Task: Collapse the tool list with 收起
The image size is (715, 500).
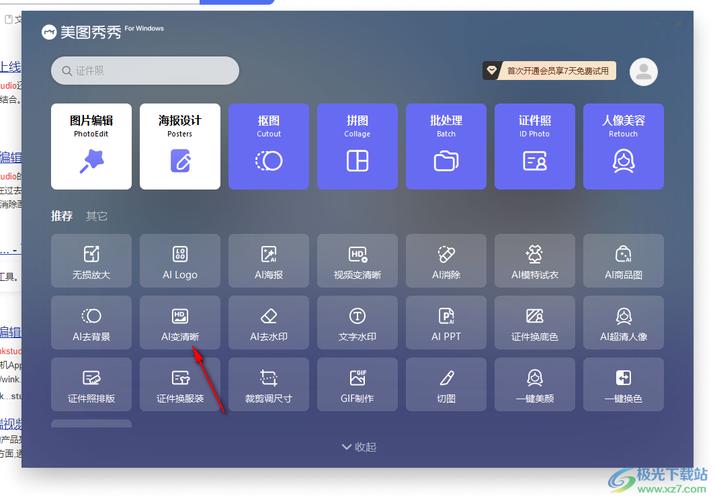Action: 359,447
